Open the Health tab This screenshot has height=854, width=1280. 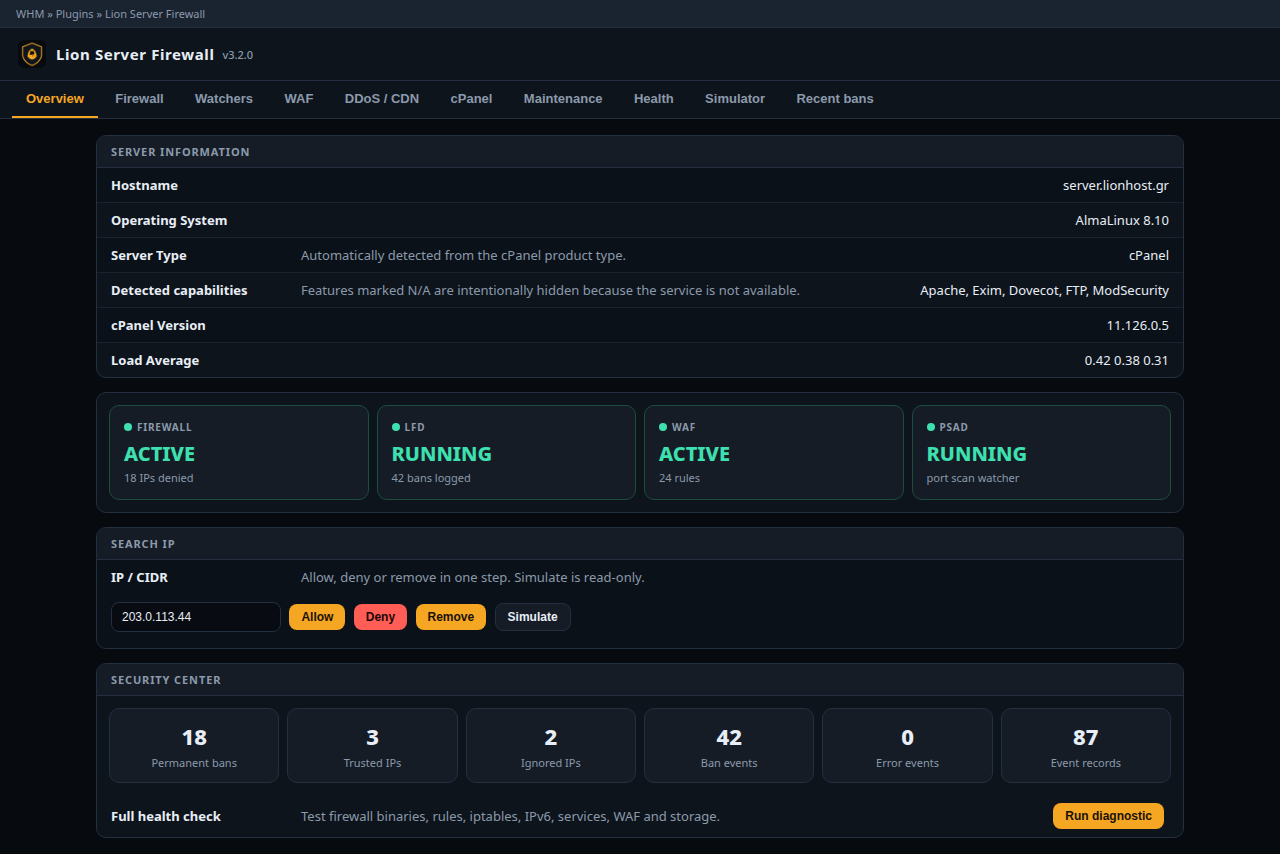pyautogui.click(x=654, y=99)
